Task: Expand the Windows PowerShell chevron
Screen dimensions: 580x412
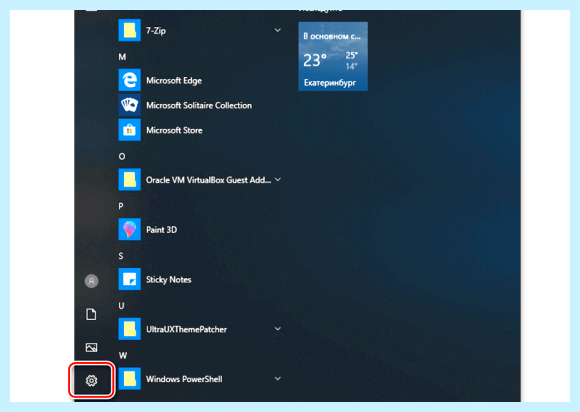Action: coord(278,378)
